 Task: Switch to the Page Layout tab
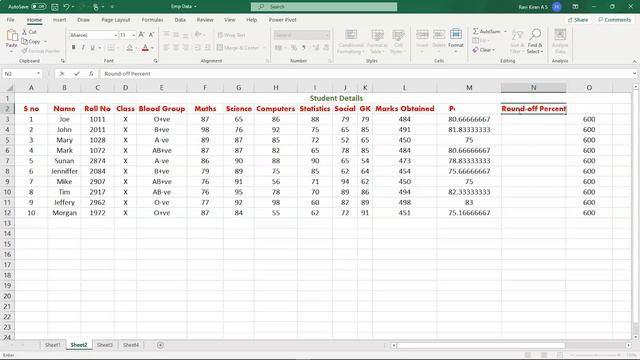116,20
